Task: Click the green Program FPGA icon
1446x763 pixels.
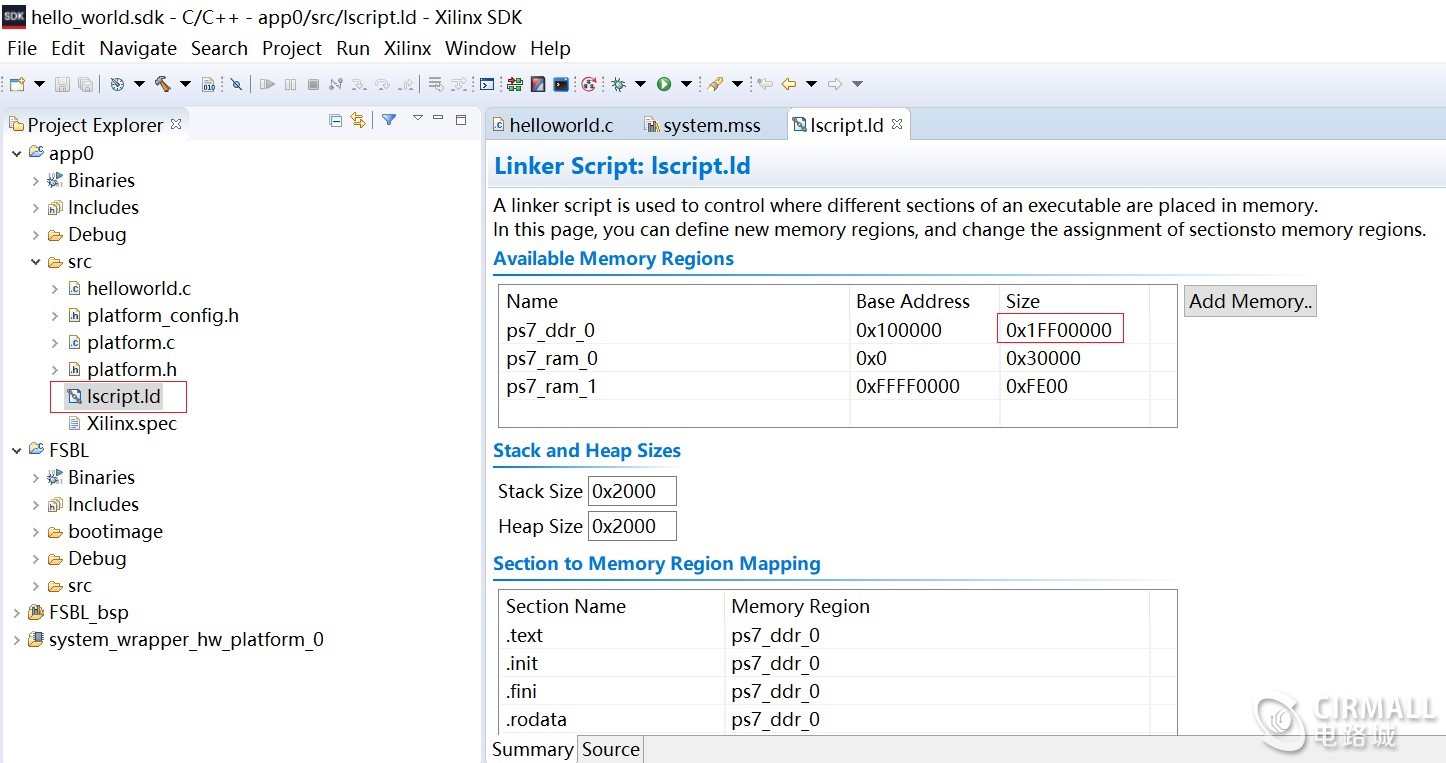Action: [x=514, y=84]
